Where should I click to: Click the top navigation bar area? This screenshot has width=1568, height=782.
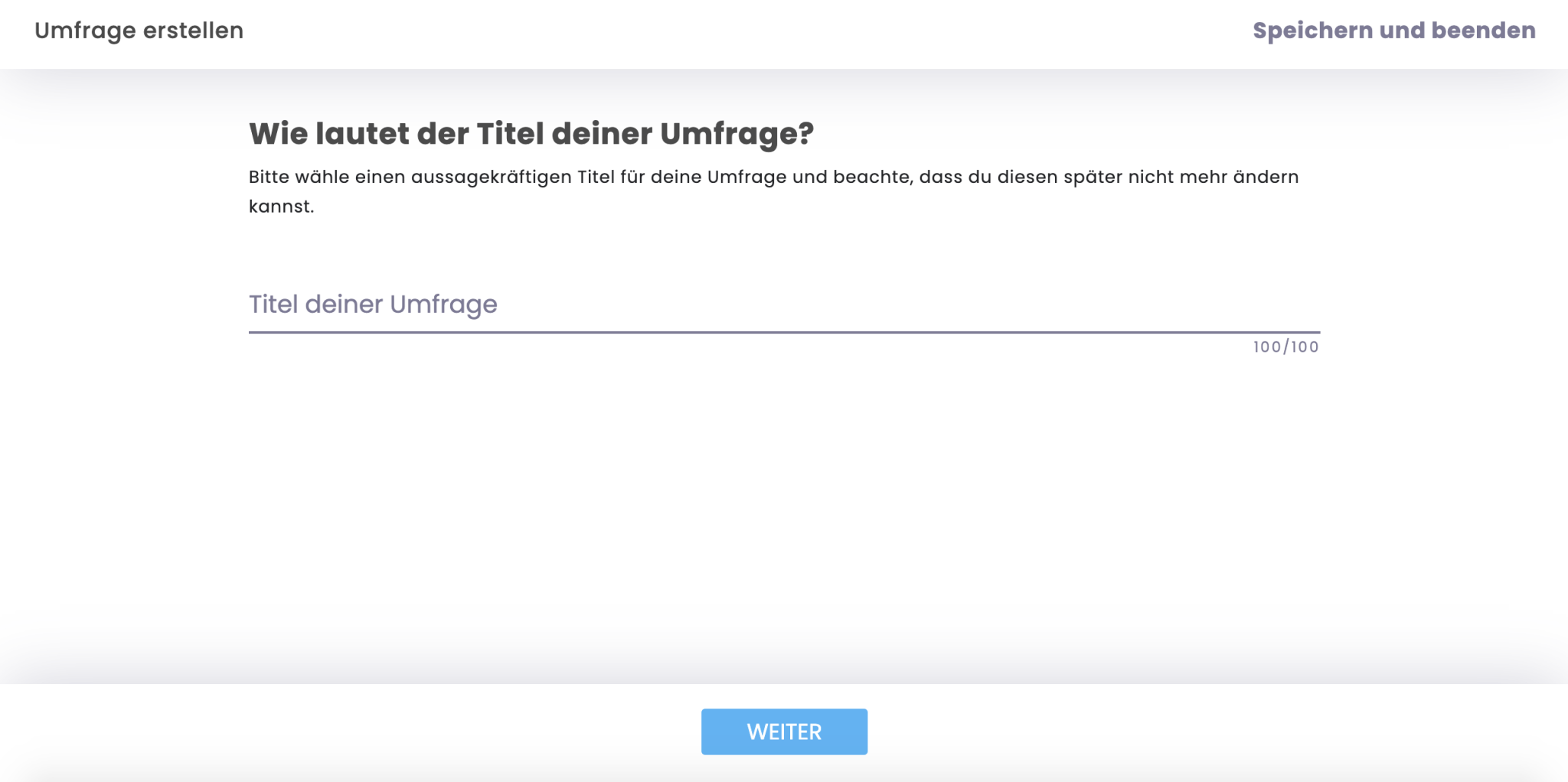(784, 34)
